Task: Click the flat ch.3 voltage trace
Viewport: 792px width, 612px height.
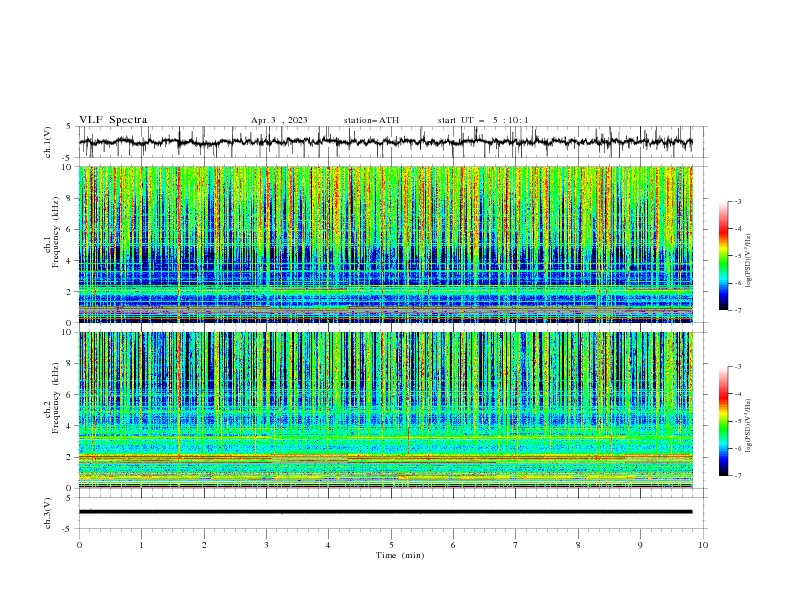Action: (385, 512)
